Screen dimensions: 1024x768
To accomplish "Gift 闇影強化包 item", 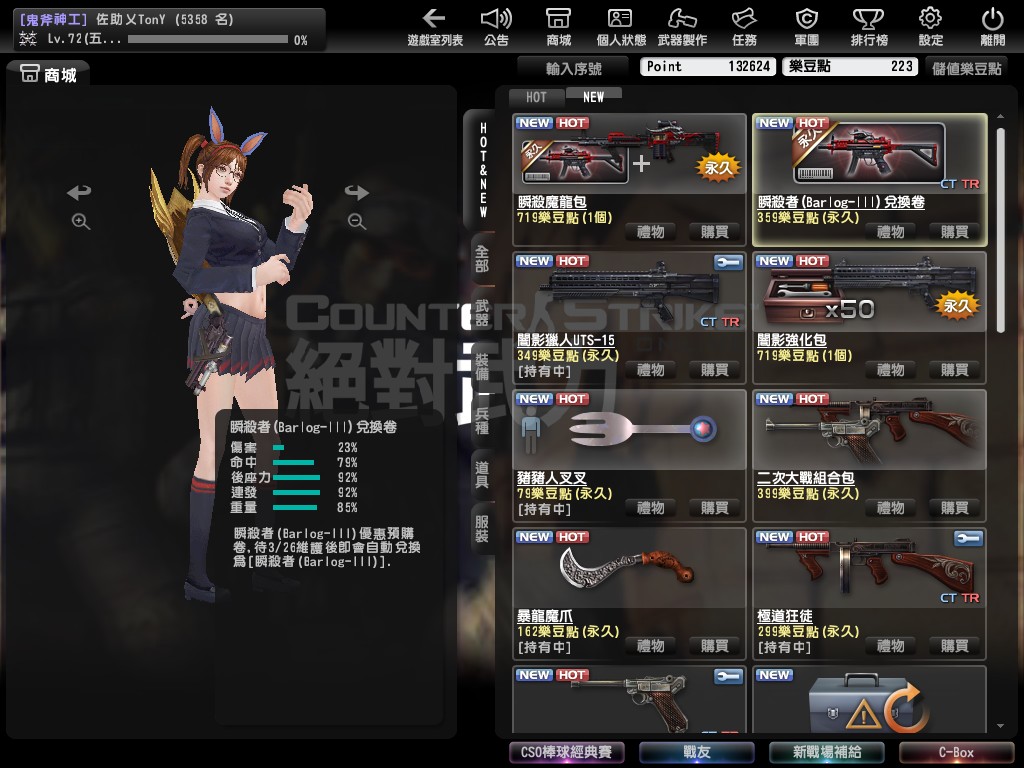I will pos(890,370).
